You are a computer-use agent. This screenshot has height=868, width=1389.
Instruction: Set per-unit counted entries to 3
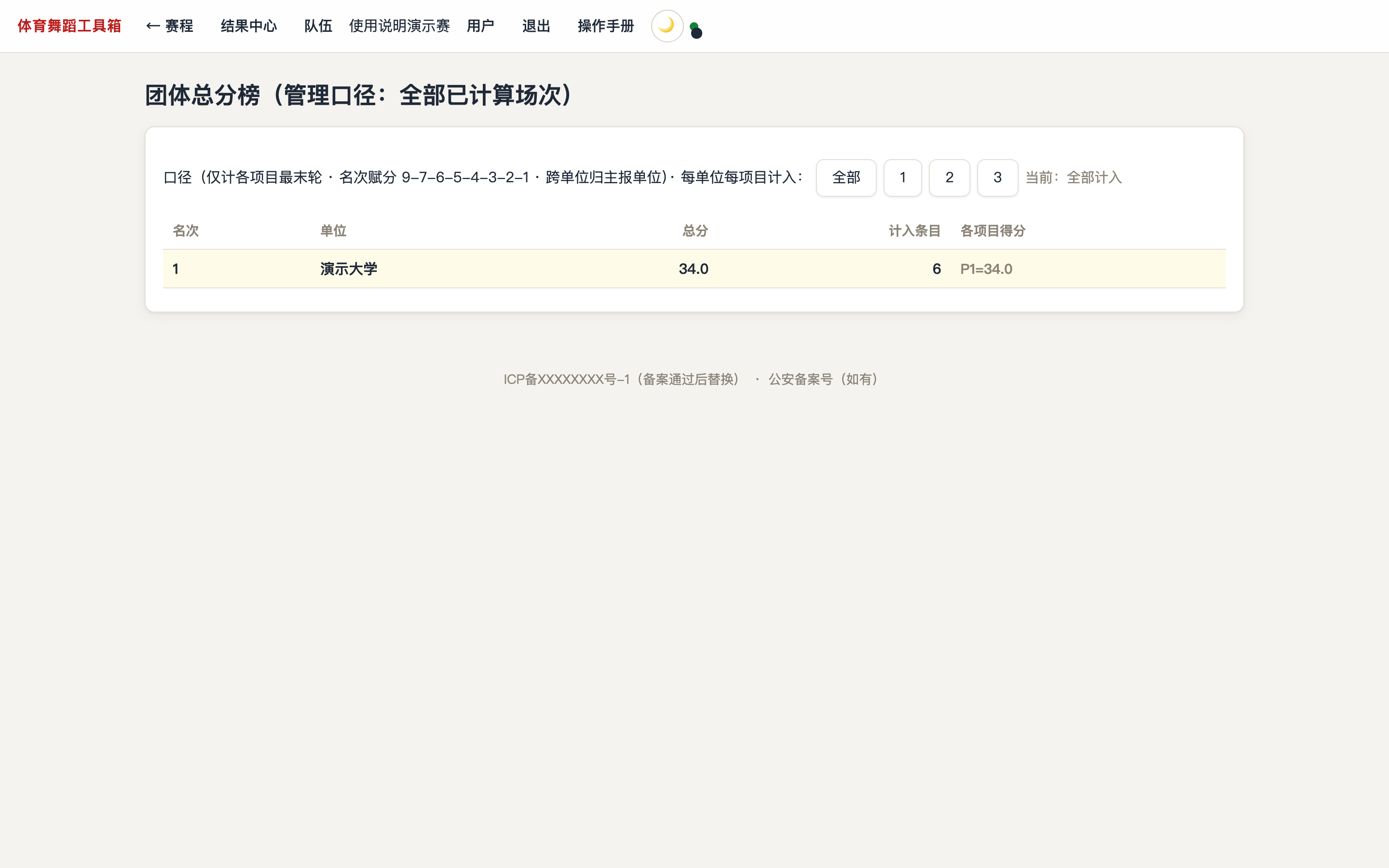coord(997,177)
